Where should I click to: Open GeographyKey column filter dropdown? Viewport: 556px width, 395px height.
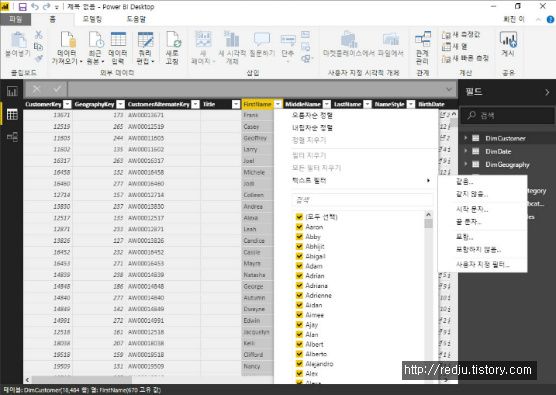[120, 104]
